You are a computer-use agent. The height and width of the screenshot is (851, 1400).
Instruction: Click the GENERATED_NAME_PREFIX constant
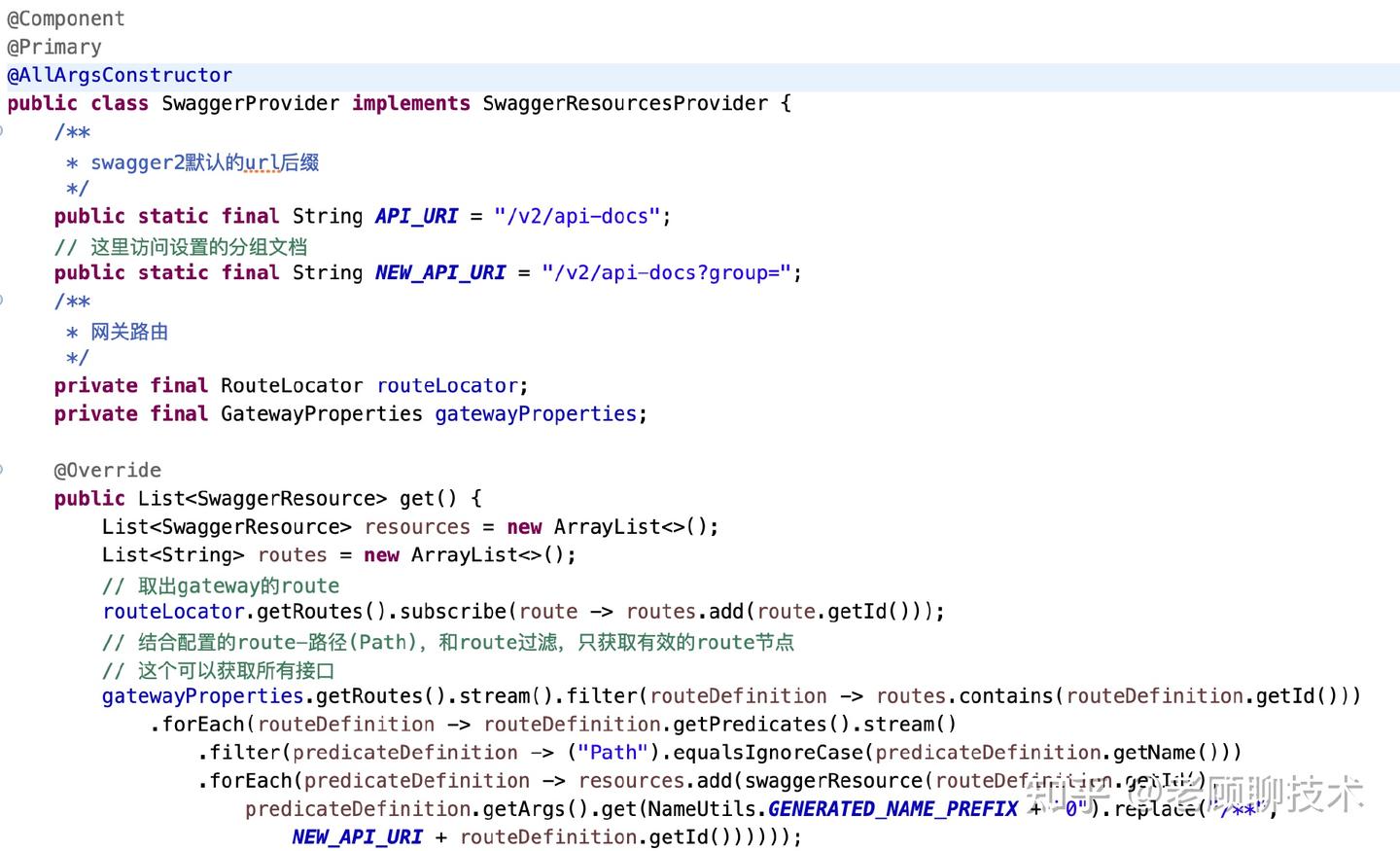(x=892, y=808)
